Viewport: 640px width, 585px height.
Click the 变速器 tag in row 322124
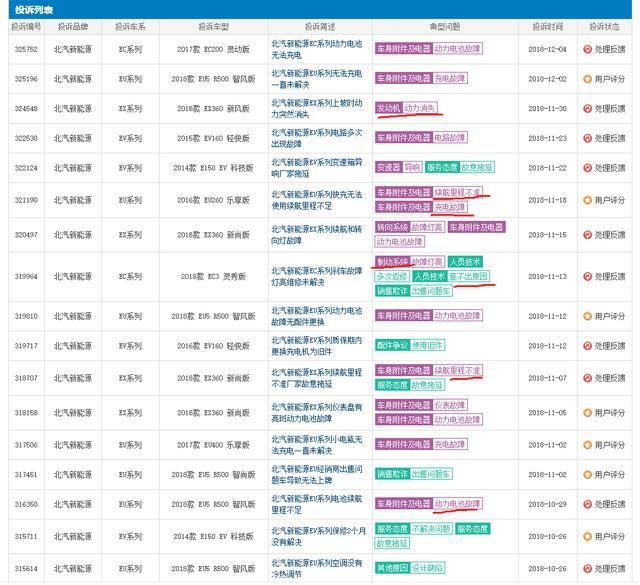(388, 167)
